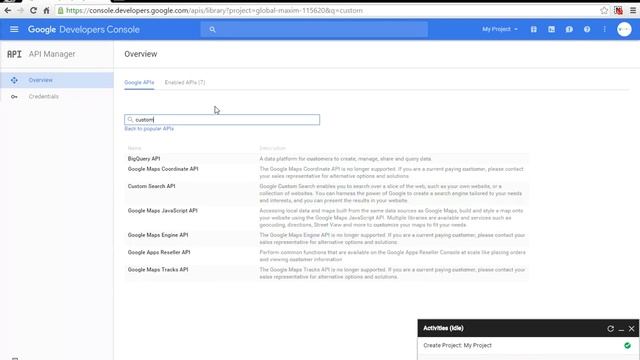Bookmark this page with the star icon
640x360 pixels.
point(604,11)
